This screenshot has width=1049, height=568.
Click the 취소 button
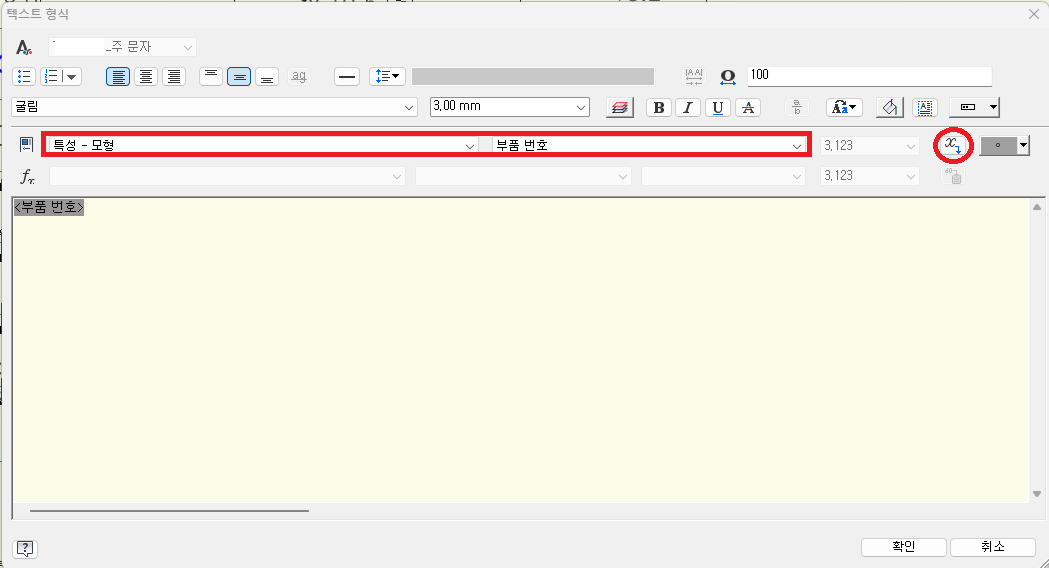click(x=992, y=547)
